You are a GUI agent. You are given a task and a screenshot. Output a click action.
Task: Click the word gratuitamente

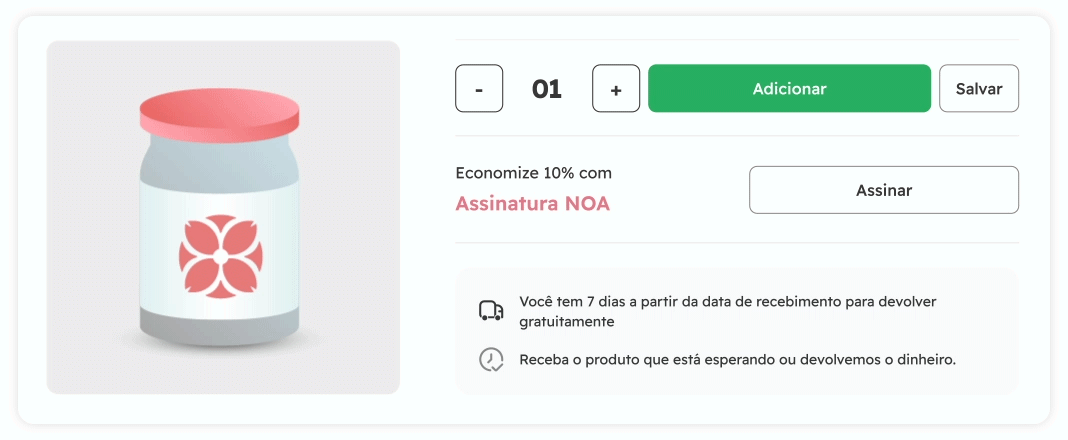[567, 321]
